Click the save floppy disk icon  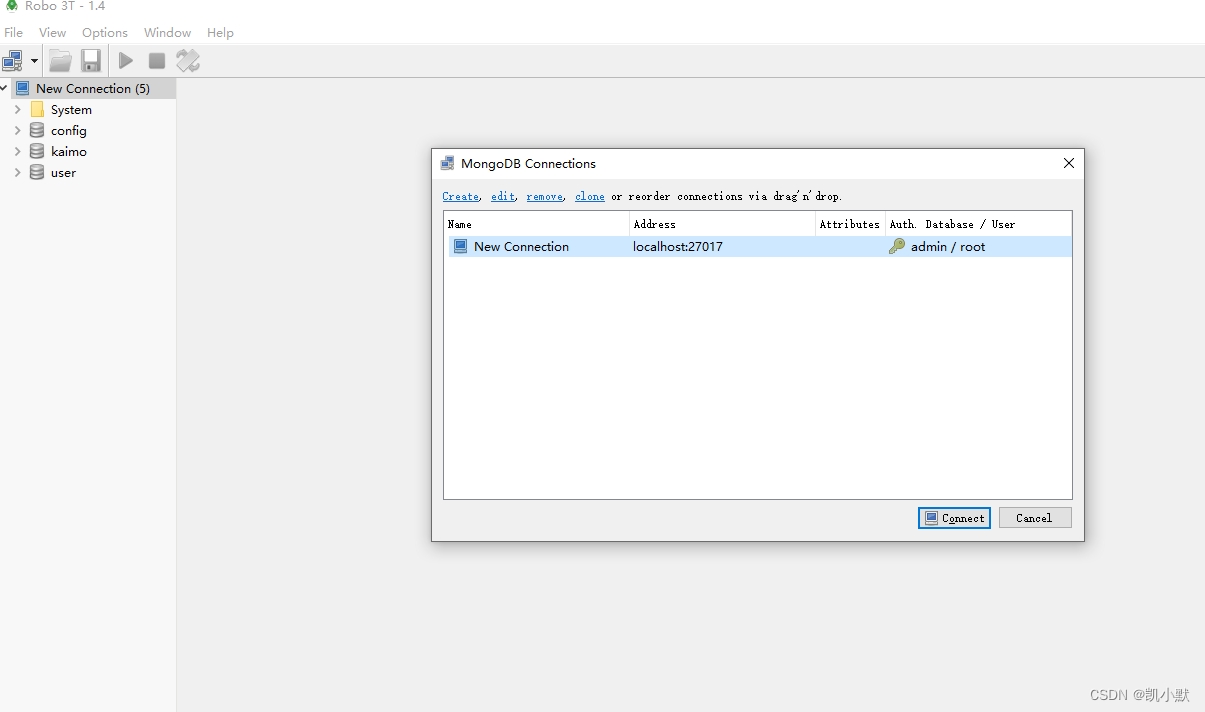pyautogui.click(x=91, y=61)
